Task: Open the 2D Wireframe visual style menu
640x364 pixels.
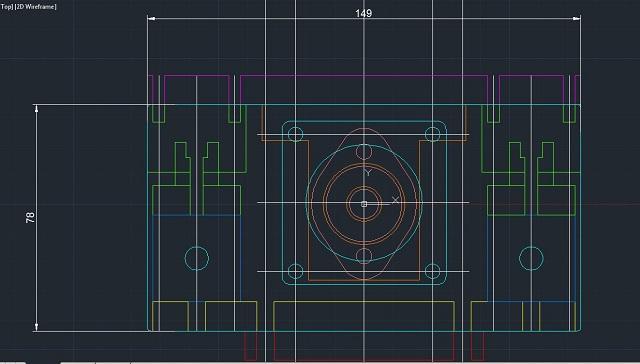Action: click(36, 7)
